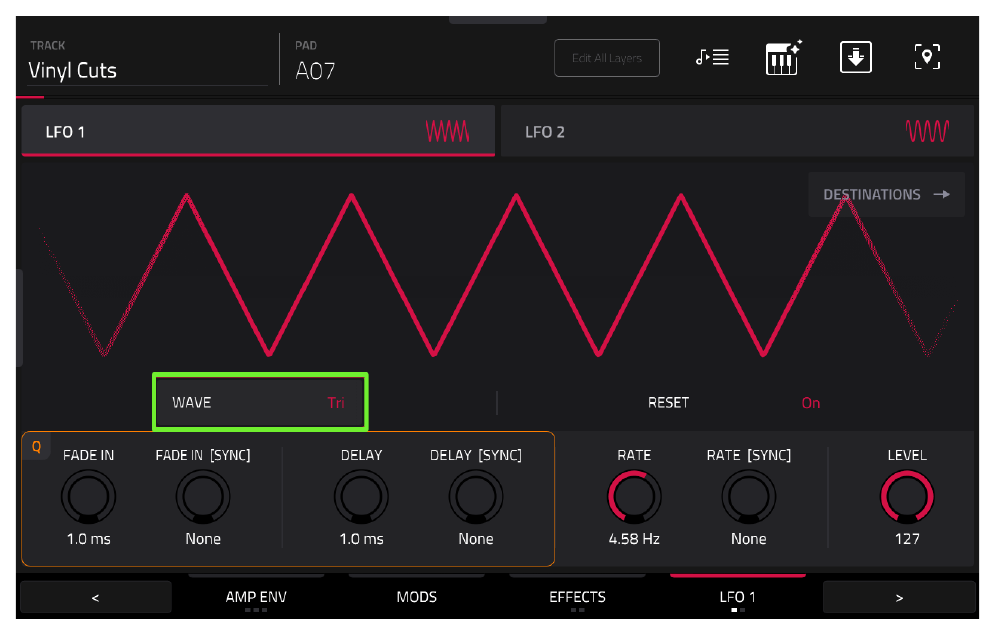Click the DELAY 1.0 ms value
Screen dimensions: 996x636
[x=361, y=539]
